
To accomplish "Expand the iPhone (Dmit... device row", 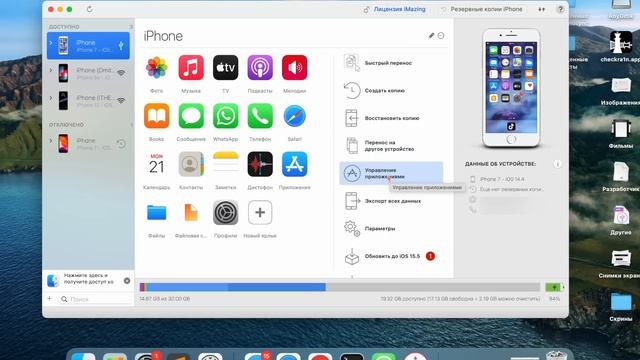I will tap(51, 70).
